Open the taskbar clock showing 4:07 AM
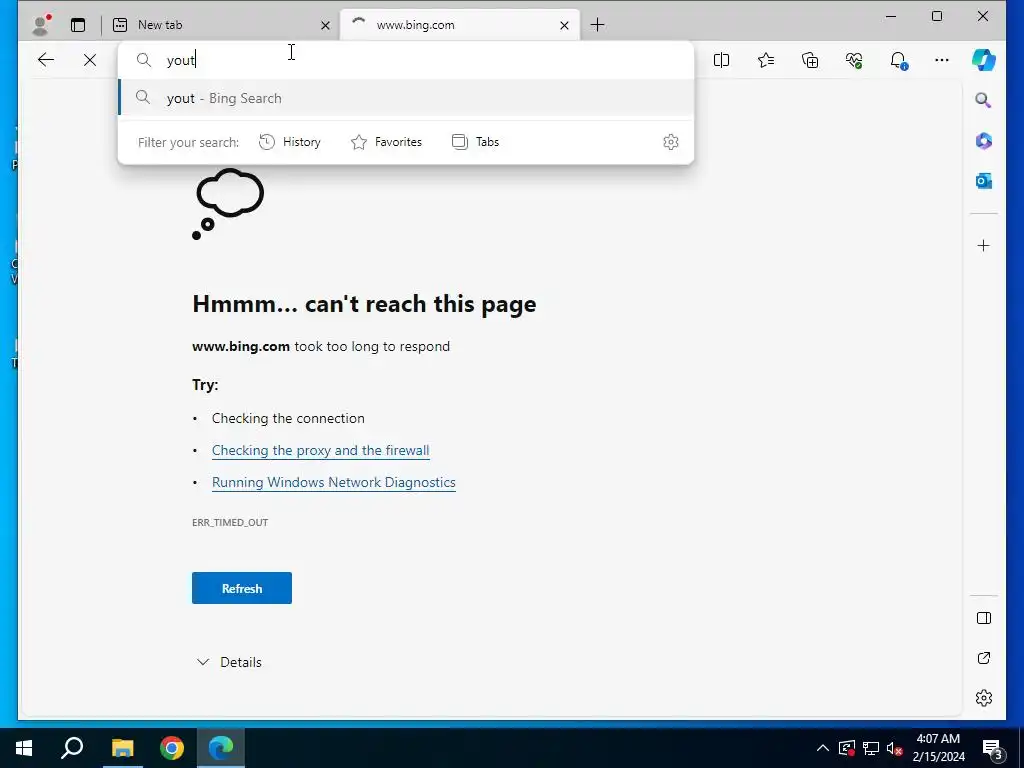Screen dimensions: 1024x768 [938, 748]
